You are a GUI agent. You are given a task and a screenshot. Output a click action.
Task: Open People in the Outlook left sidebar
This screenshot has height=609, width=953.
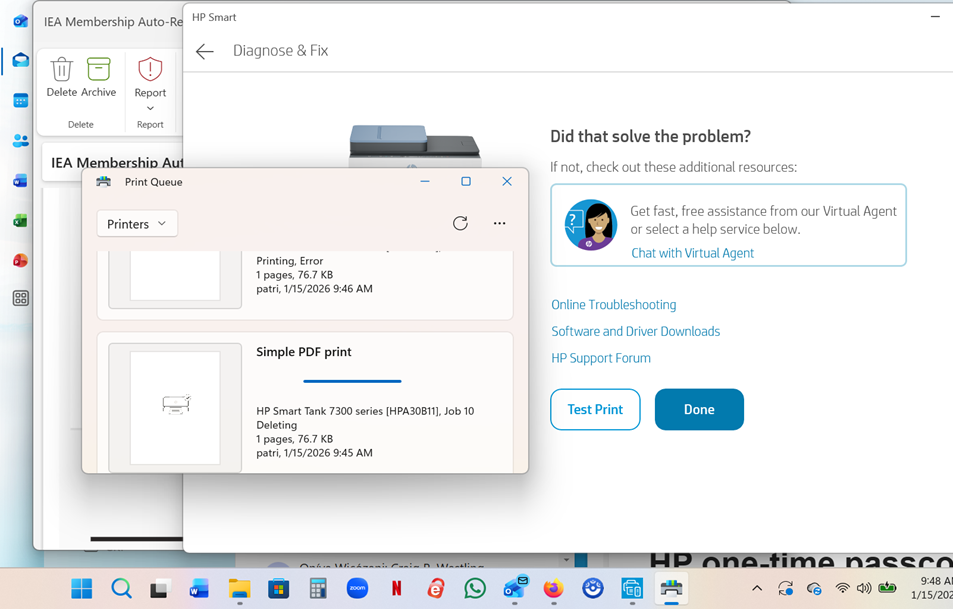pos(21,140)
